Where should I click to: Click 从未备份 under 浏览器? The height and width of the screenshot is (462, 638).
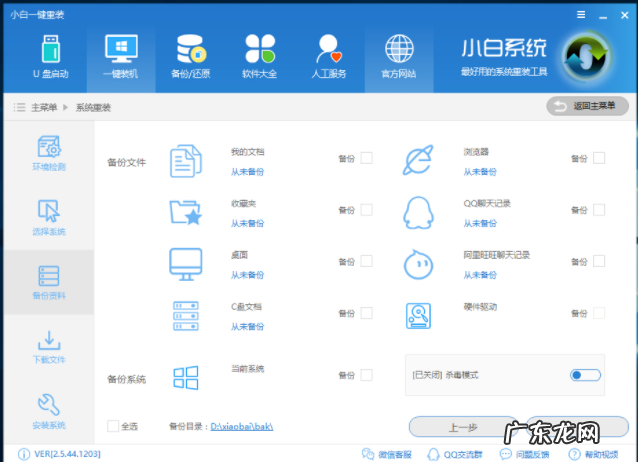click(x=480, y=172)
